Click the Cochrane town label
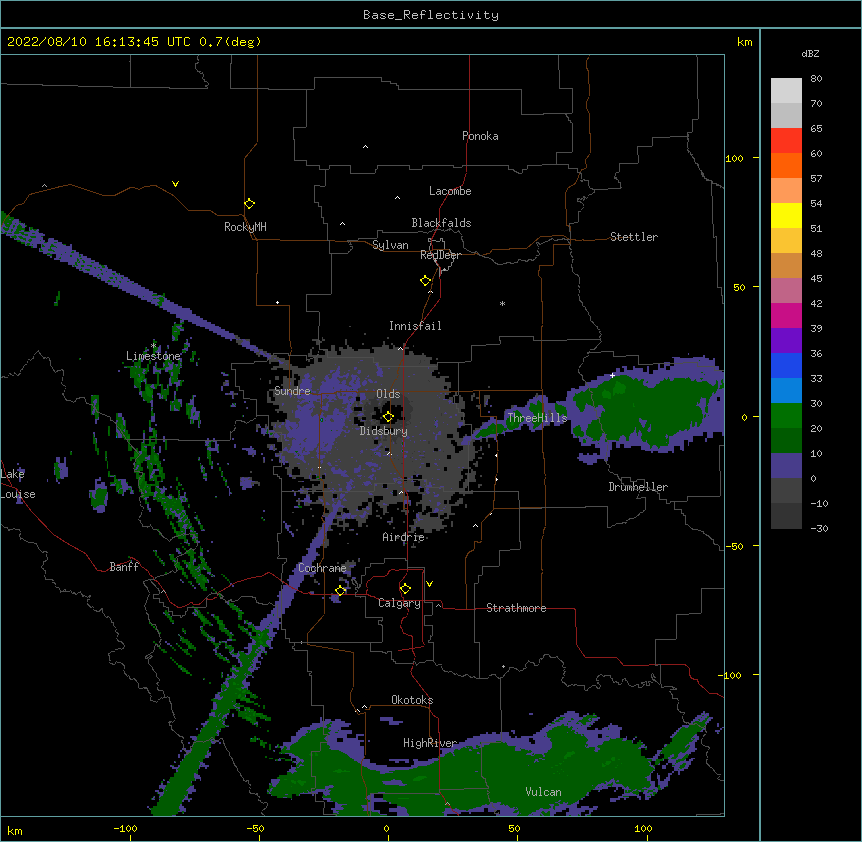This screenshot has width=862, height=842. (322, 568)
